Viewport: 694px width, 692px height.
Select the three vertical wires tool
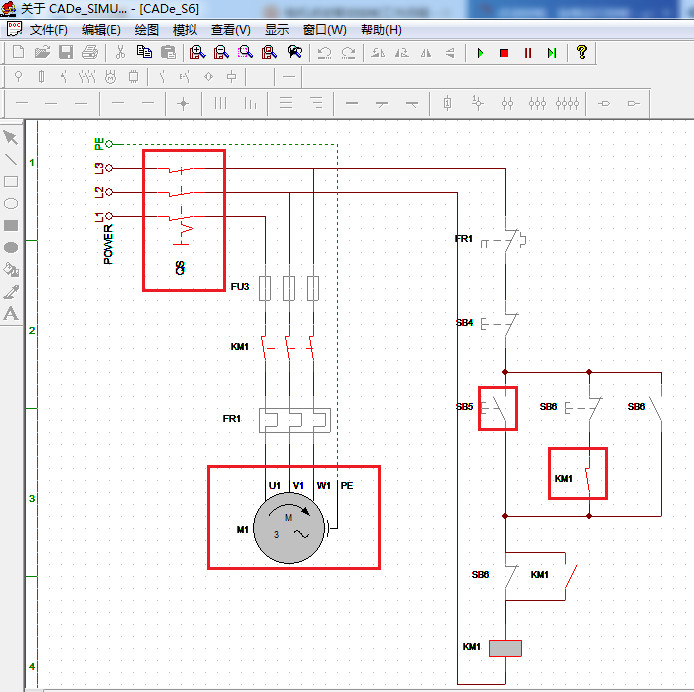(x=220, y=104)
